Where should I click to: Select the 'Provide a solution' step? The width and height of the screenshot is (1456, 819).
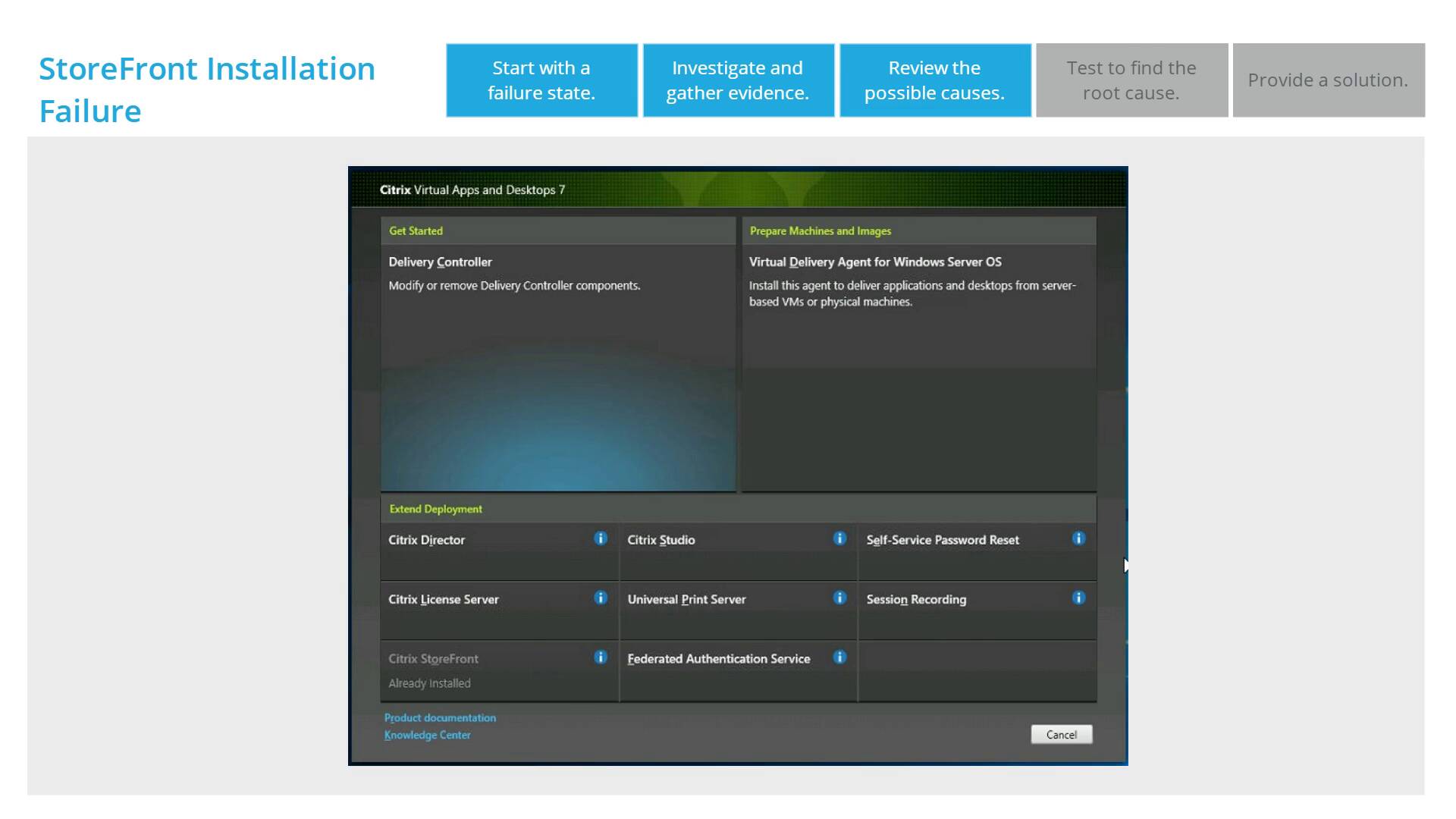click(x=1329, y=80)
